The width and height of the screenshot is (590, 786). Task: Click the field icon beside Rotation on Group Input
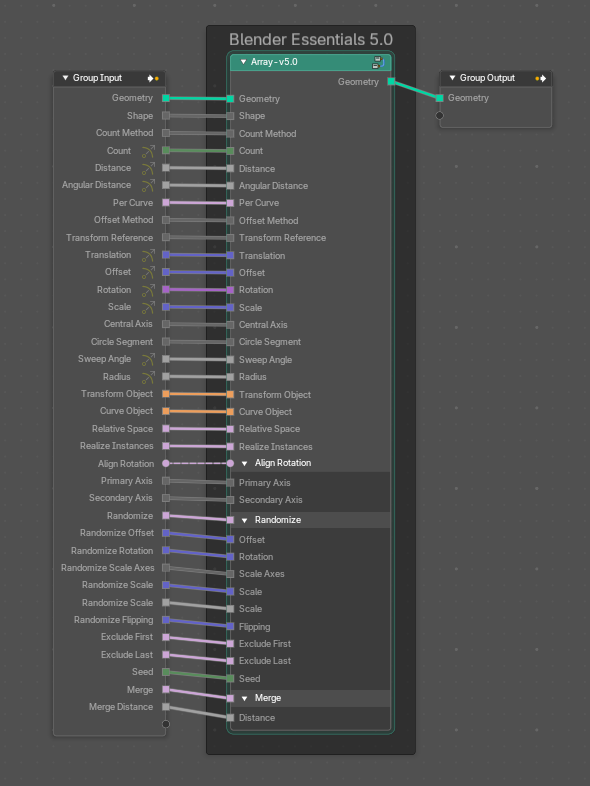[x=148, y=290]
